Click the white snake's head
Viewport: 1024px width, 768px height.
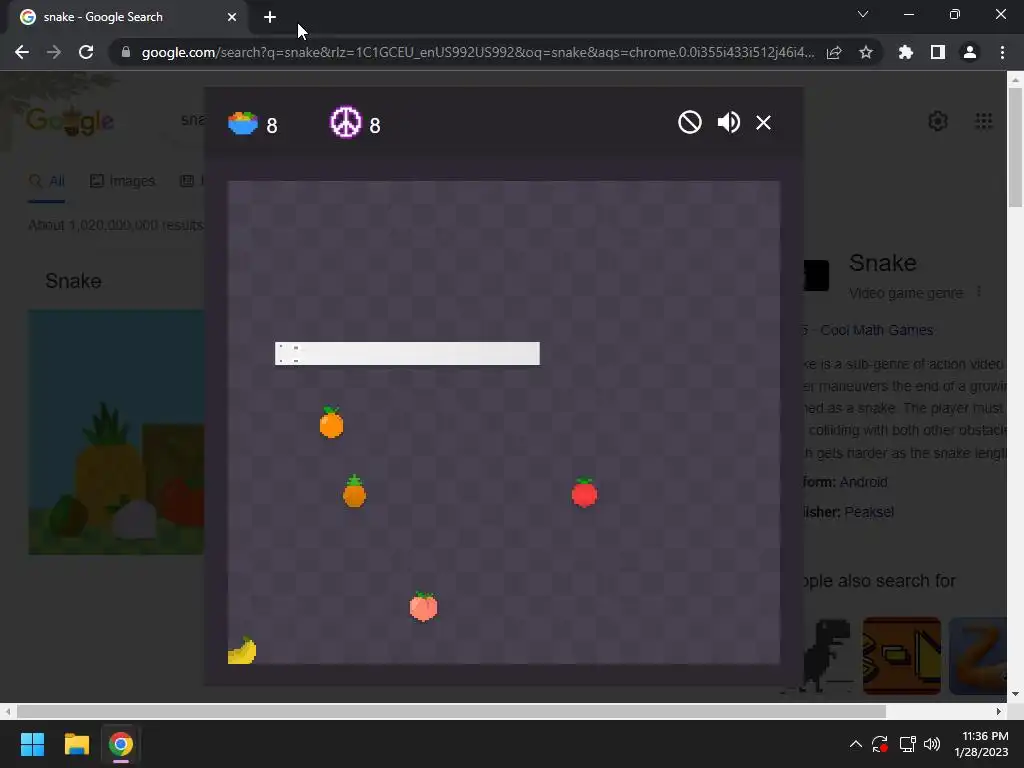(x=287, y=353)
